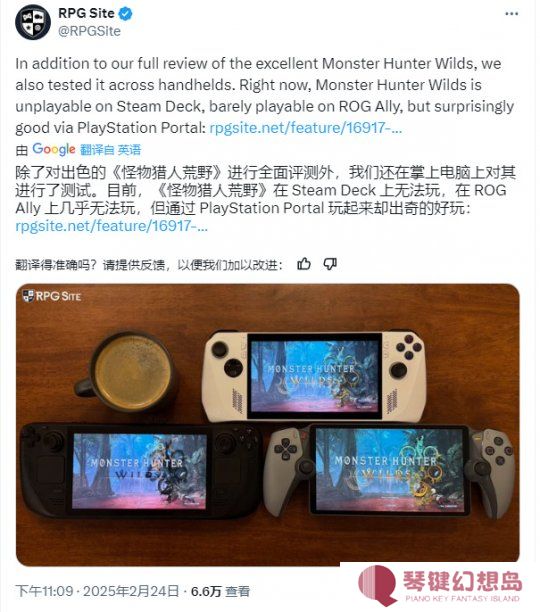540x612 pixels.
Task: Open the three-dot more options menu
Action: click(512, 14)
